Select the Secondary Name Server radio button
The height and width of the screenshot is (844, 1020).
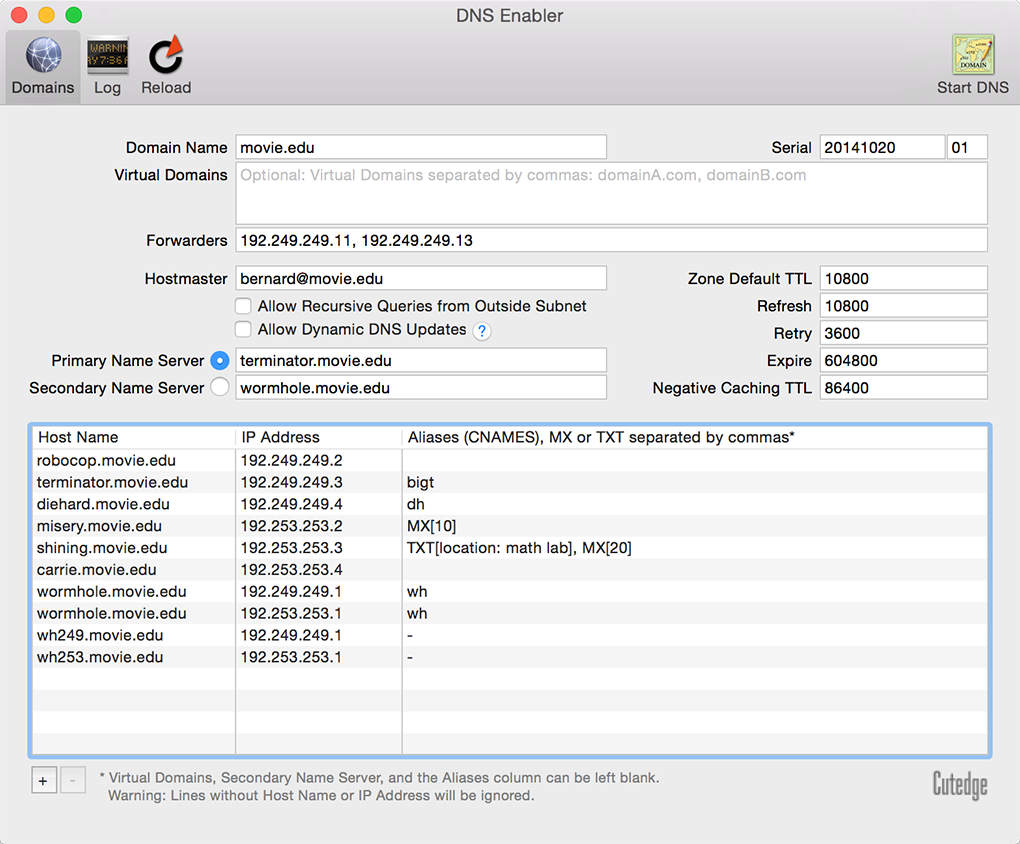[x=220, y=387]
